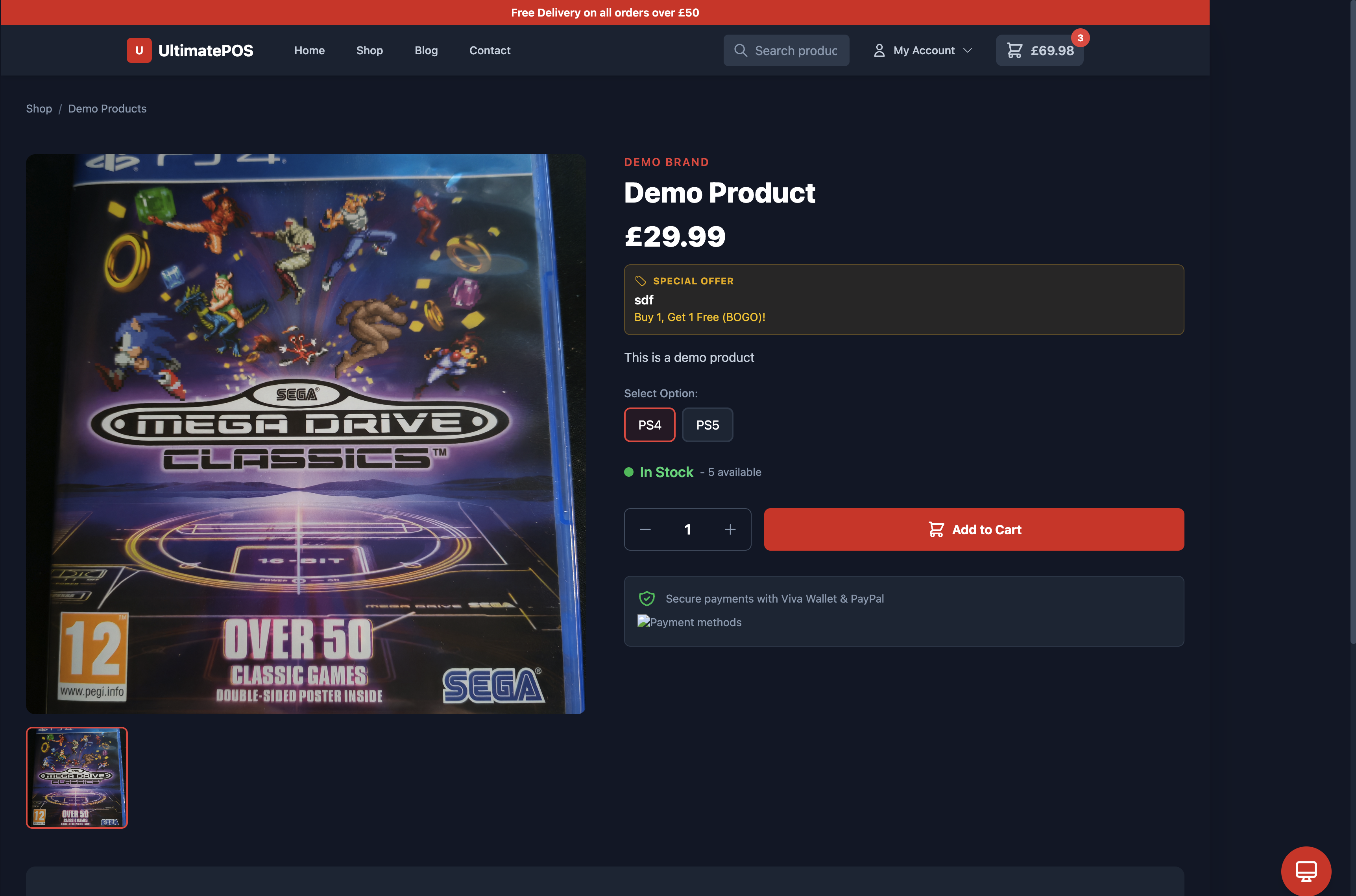Viewport: 1356px width, 896px height.
Task: Click the My Account chevron arrow
Action: point(967,50)
